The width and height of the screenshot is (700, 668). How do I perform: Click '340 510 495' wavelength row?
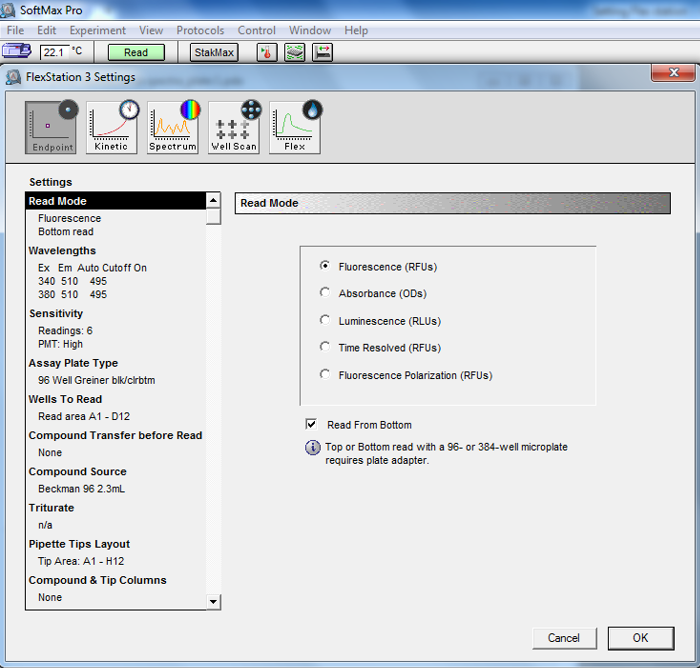tap(72, 281)
